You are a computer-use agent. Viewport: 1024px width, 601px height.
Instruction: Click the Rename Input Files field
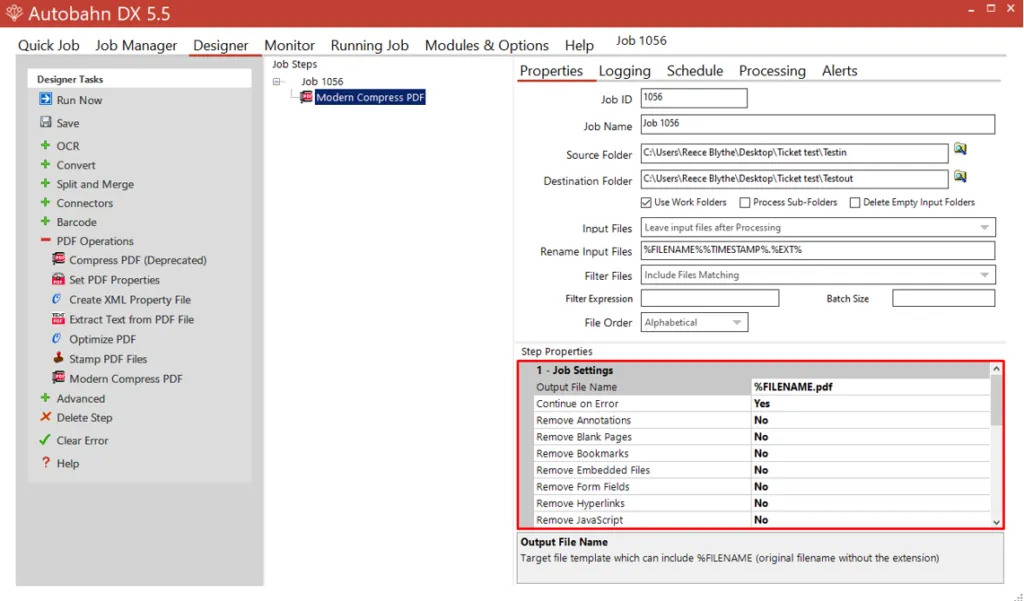point(818,250)
